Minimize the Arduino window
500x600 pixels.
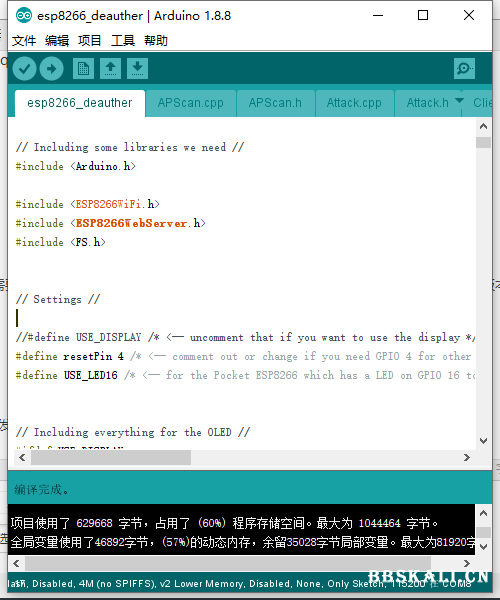coord(378,16)
